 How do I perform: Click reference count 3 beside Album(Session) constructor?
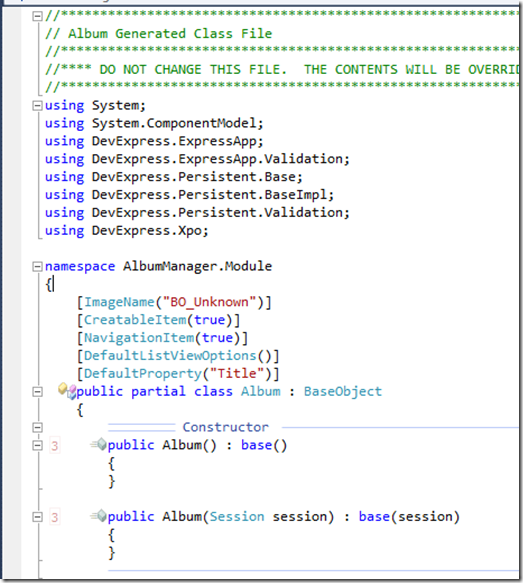55,517
